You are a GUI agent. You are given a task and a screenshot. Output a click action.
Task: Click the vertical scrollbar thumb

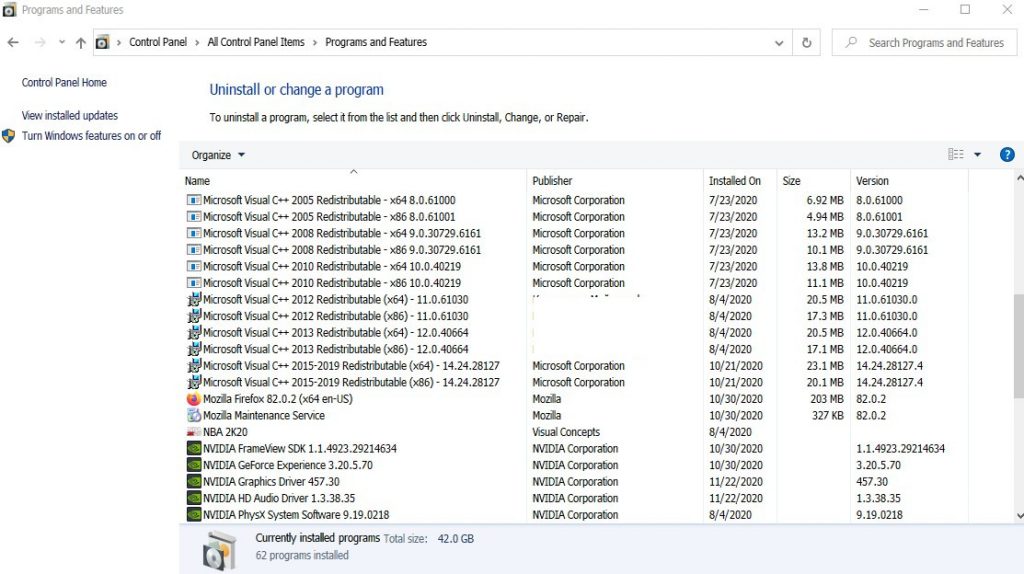[1019, 345]
